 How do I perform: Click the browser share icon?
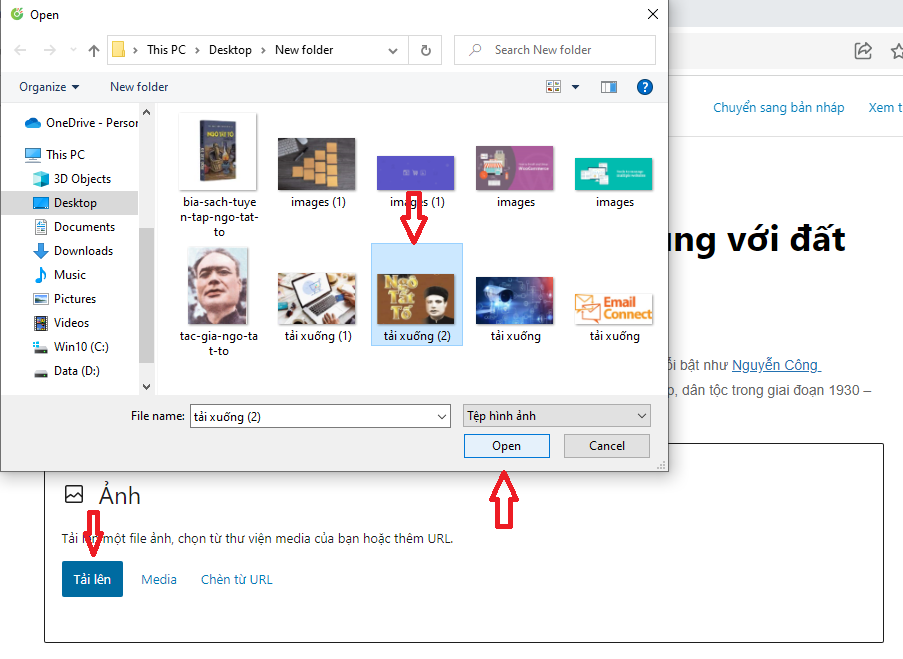862,50
